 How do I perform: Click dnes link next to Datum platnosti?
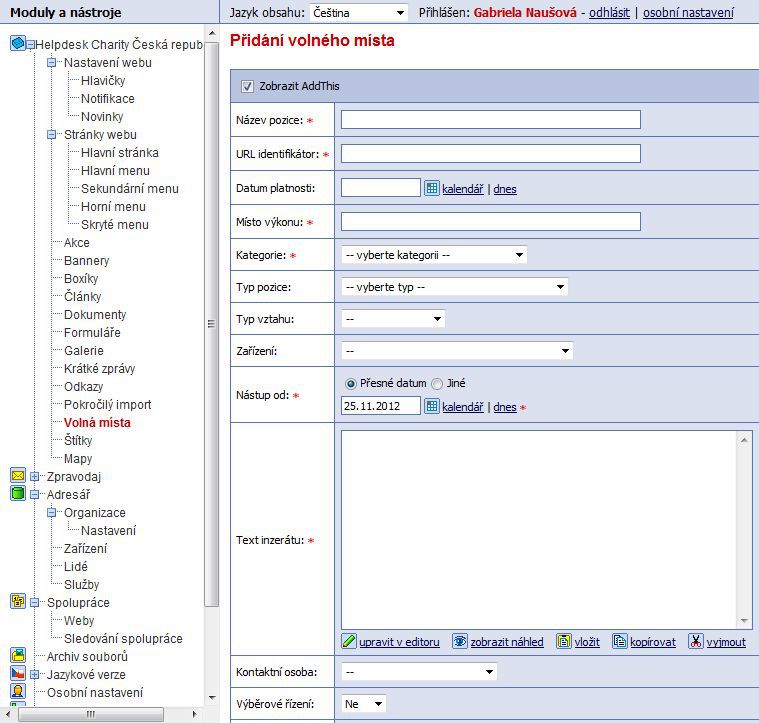(505, 189)
